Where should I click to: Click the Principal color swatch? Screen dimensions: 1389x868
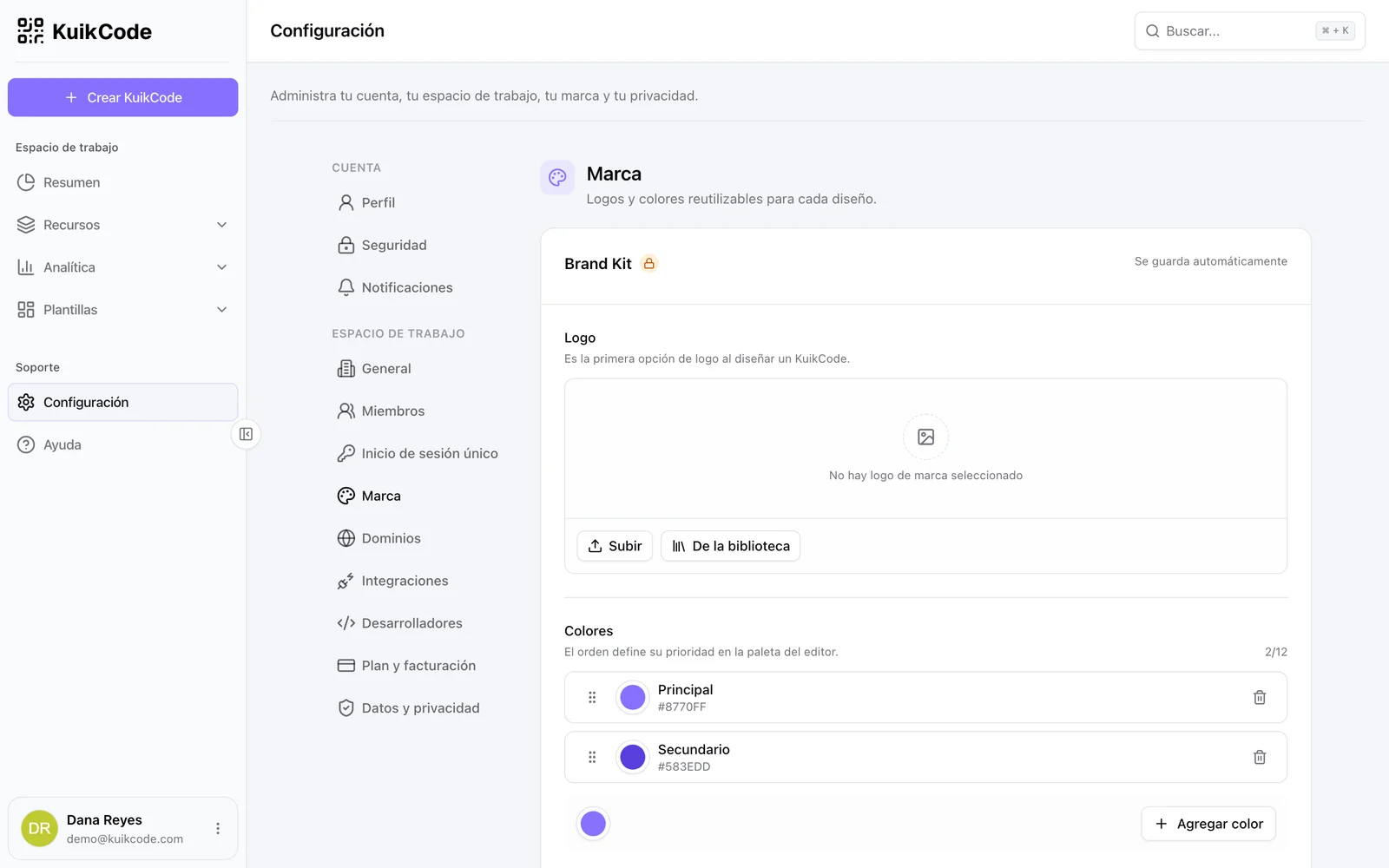[x=633, y=697]
